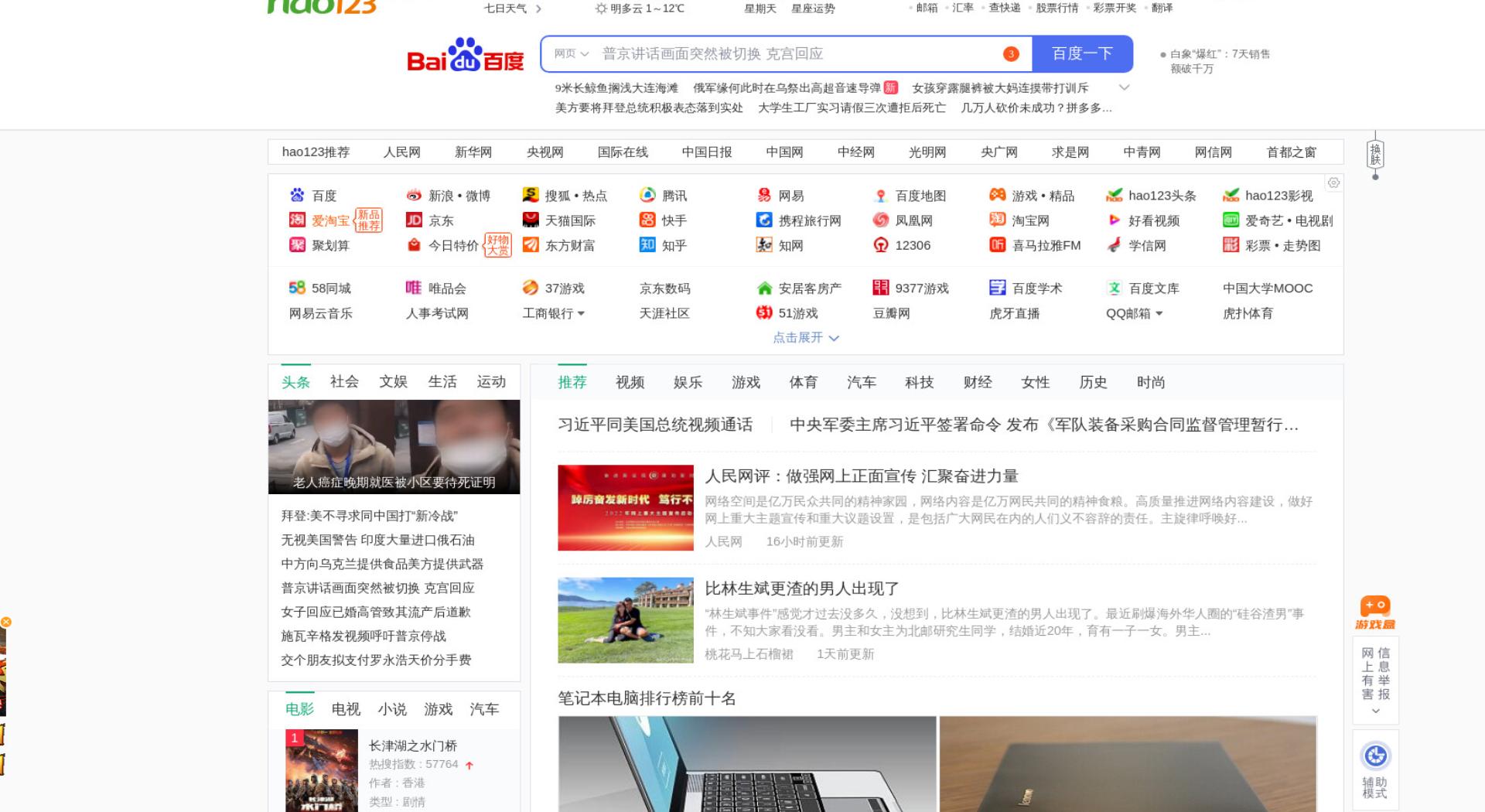The height and width of the screenshot is (812, 1485).
Task: Expand the 网信上有害举报 side panel chevron
Action: click(x=1375, y=711)
